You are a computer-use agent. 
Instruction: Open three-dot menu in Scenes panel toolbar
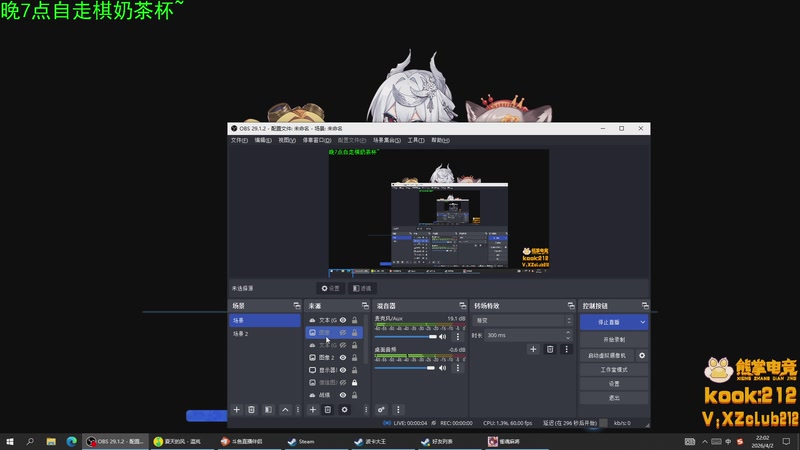298,410
